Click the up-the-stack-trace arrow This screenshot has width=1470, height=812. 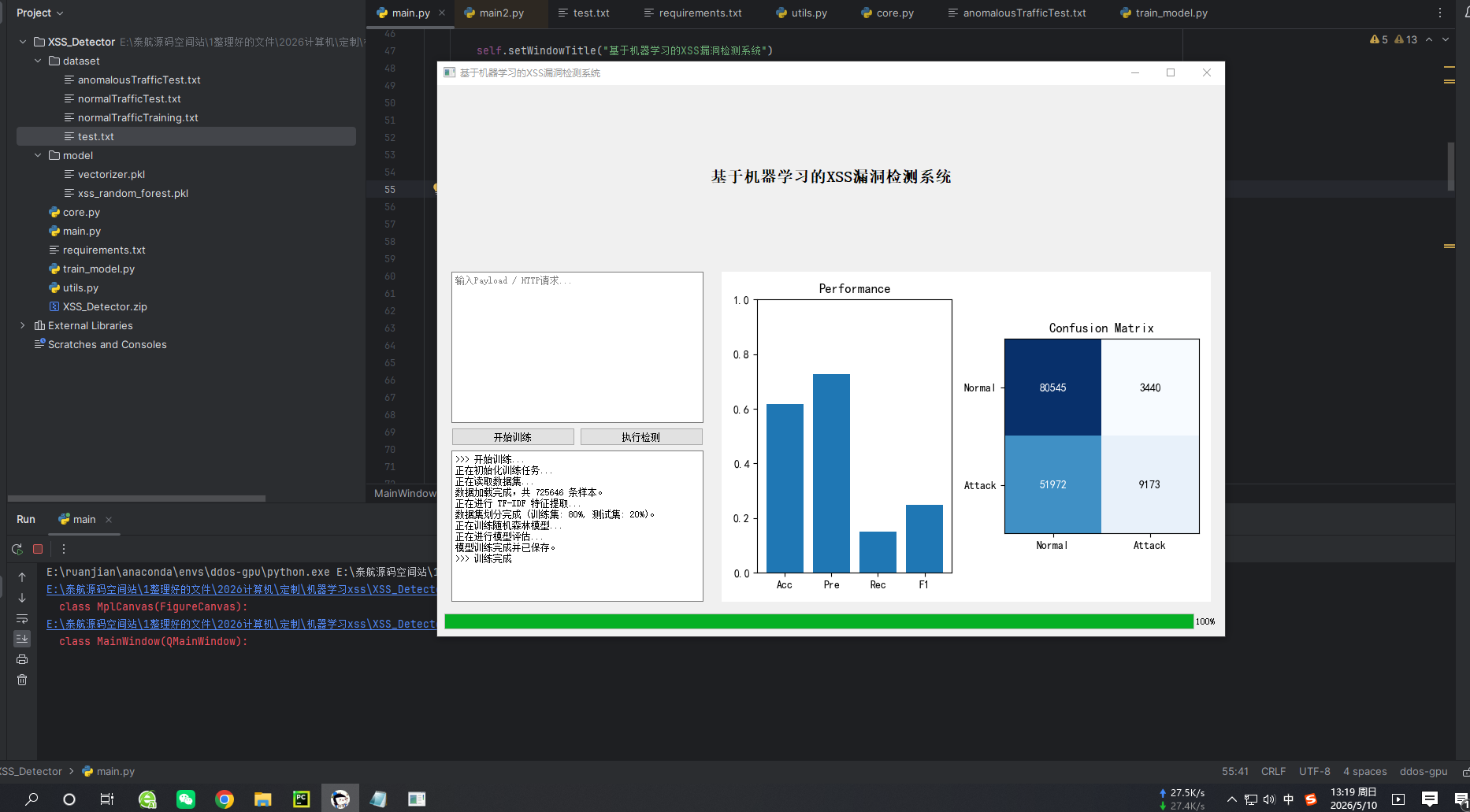click(22, 577)
